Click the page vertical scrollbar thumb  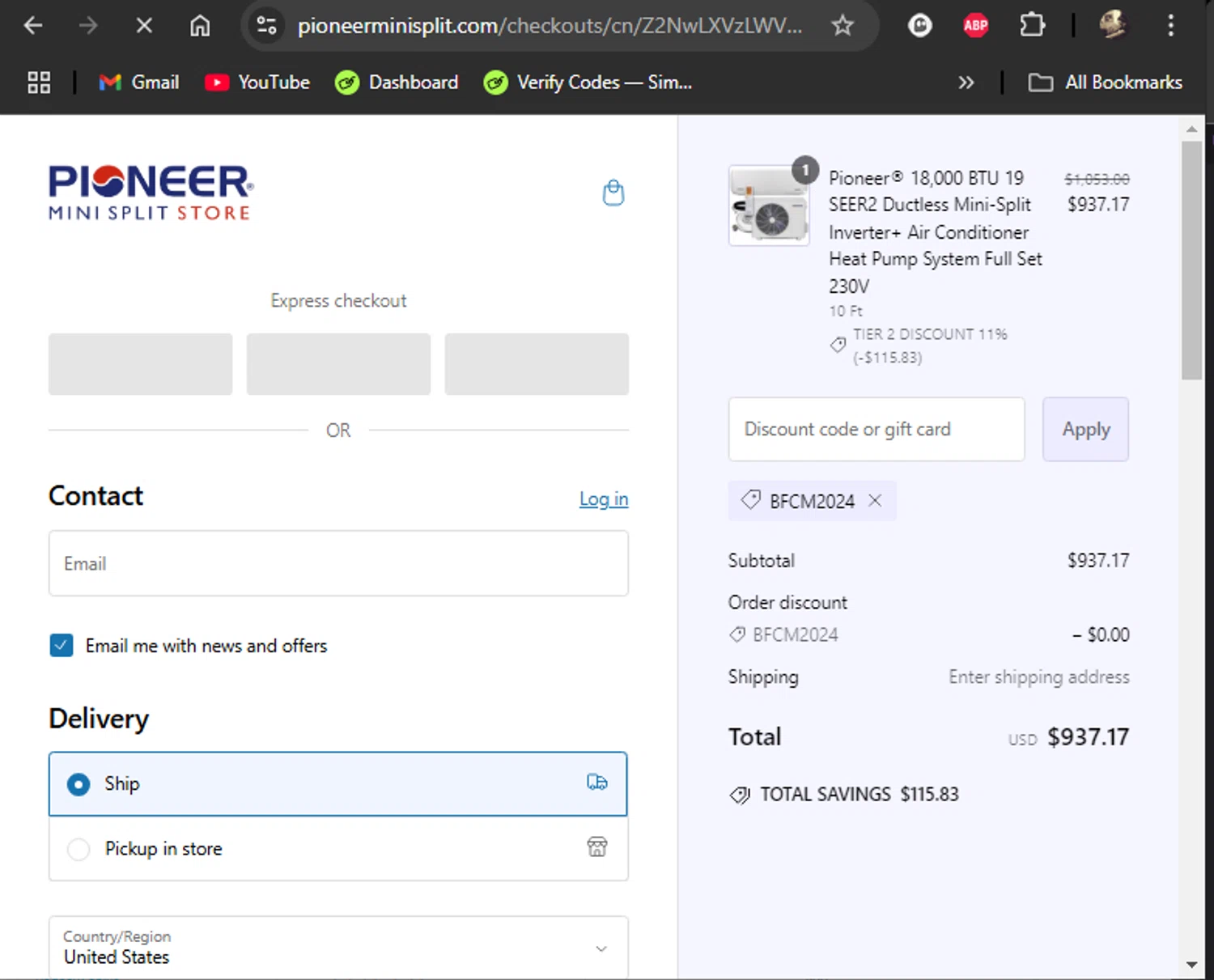tap(1191, 261)
